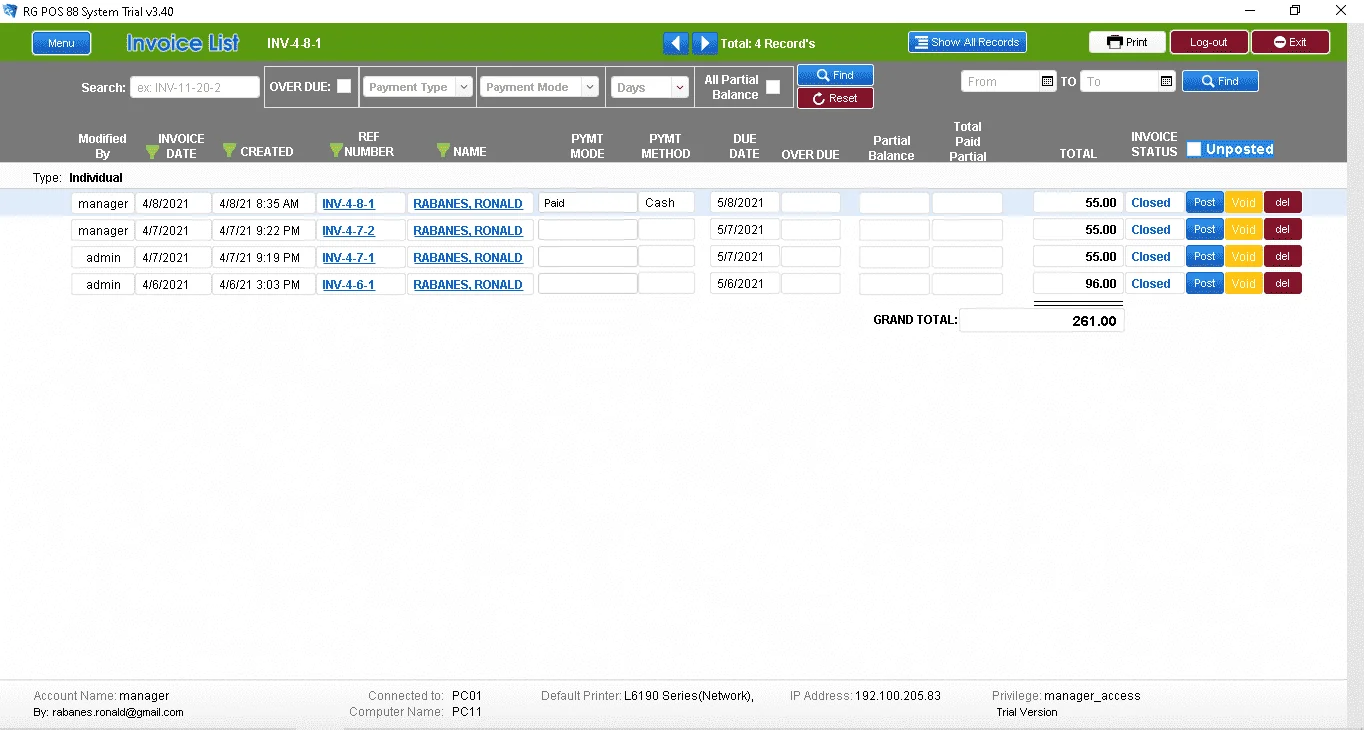Image resolution: width=1364 pixels, height=730 pixels.
Task: Click the 96.00 total cell
Action: pos(1078,284)
